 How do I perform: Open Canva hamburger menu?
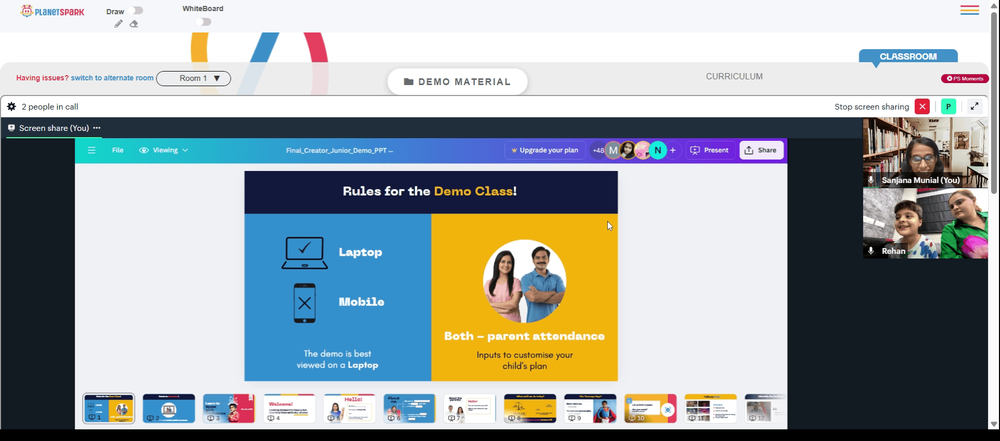tap(92, 150)
